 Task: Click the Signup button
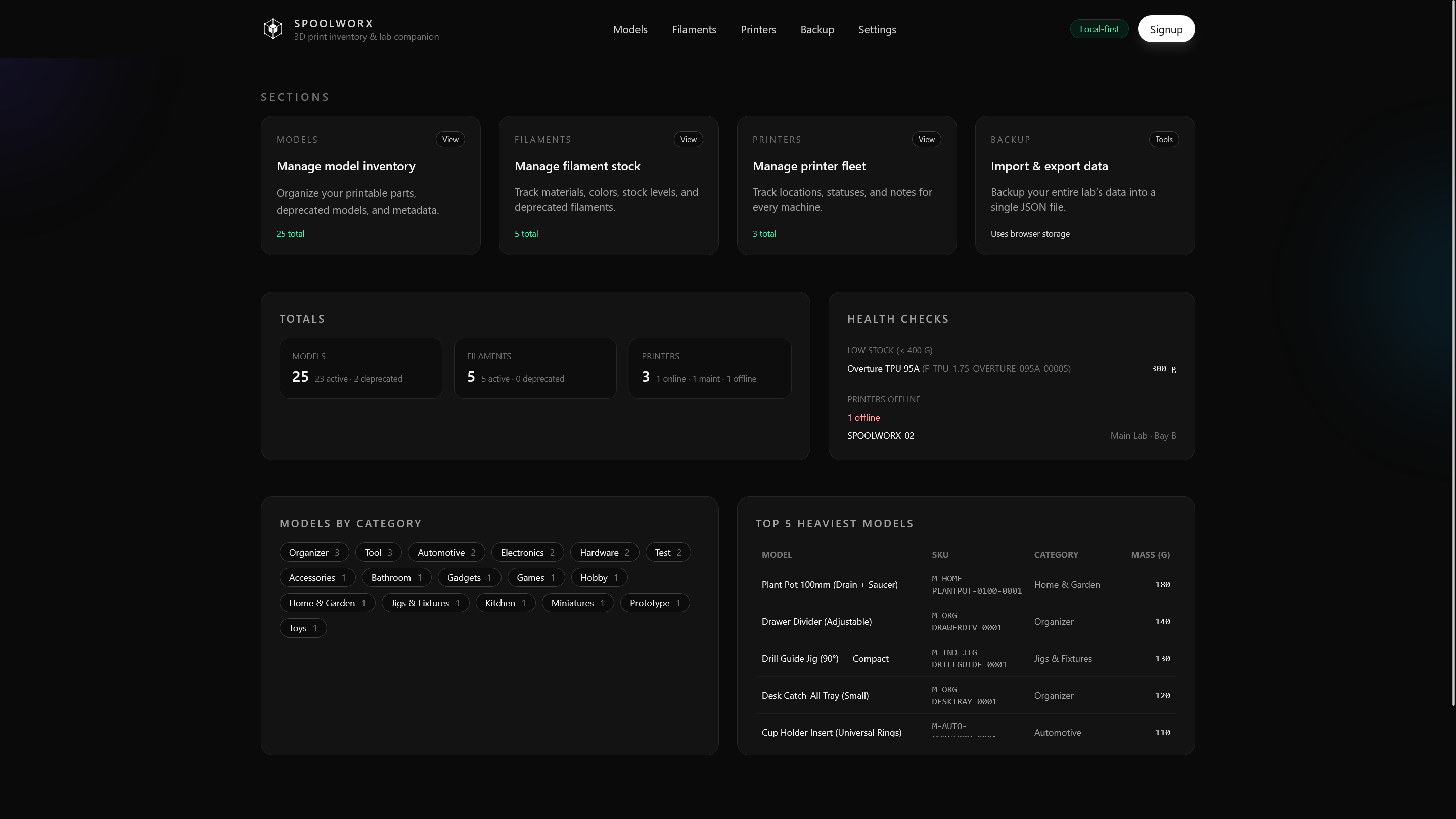[1166, 29]
